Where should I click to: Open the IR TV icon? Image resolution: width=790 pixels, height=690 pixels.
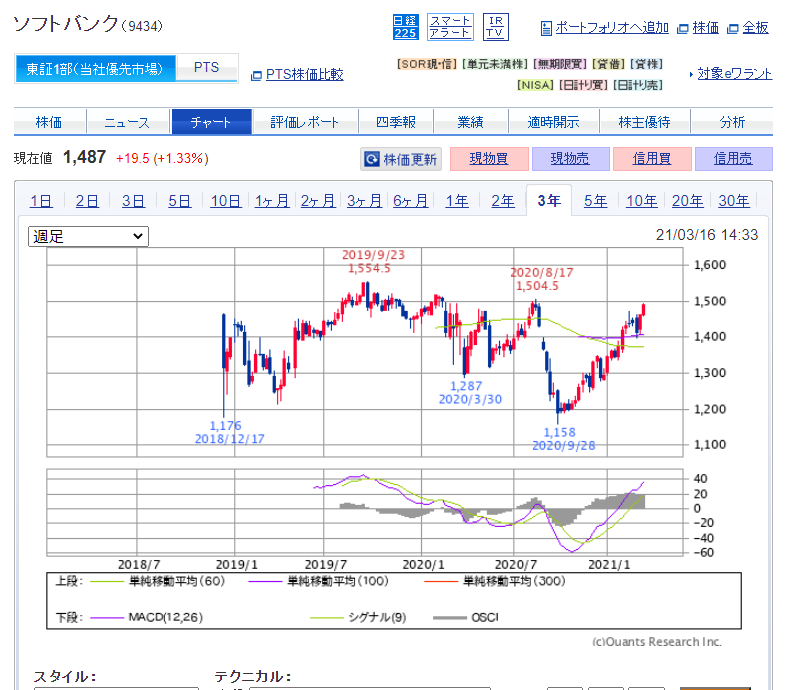click(496, 27)
